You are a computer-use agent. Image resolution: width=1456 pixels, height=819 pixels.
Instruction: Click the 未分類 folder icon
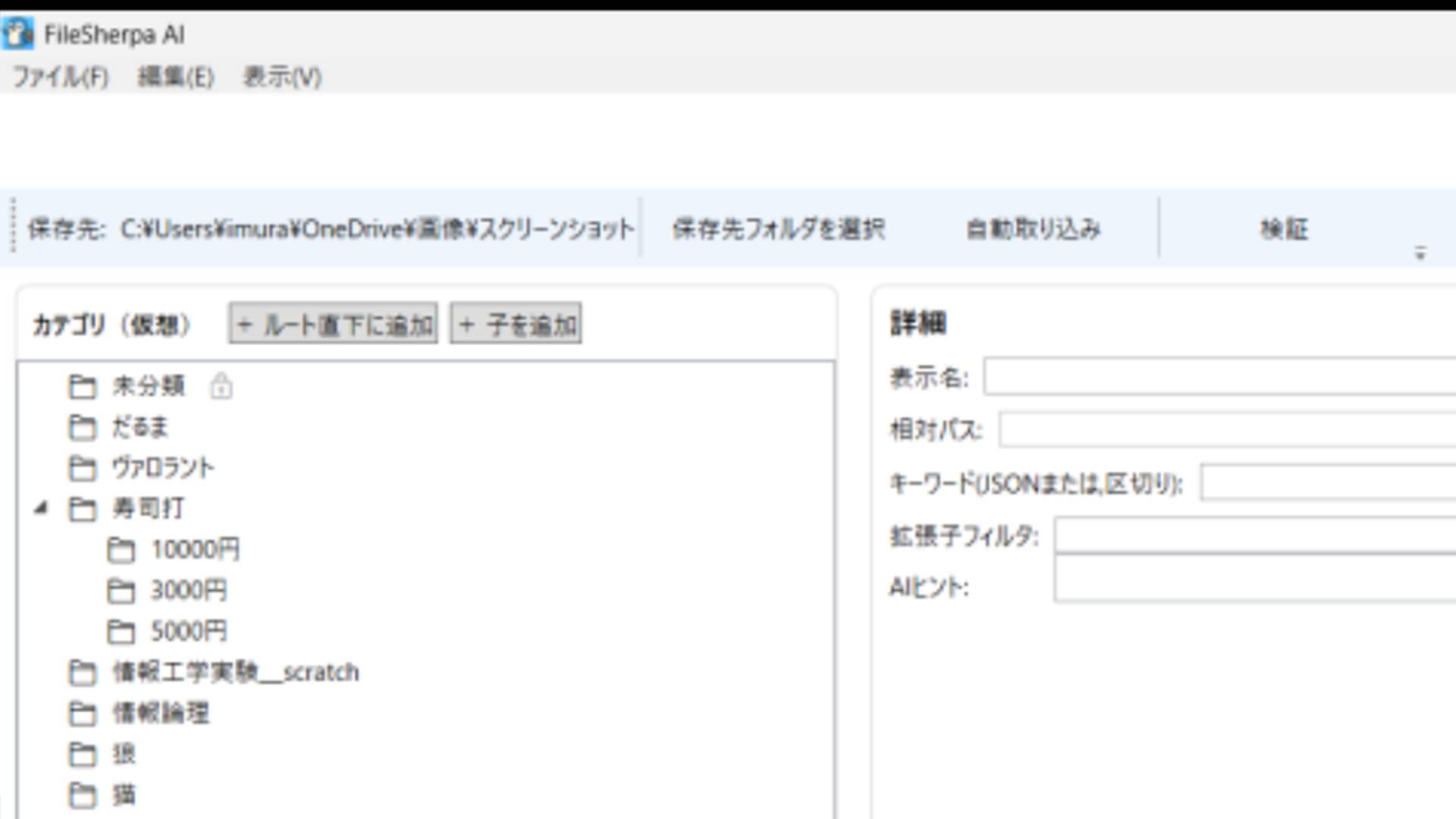point(82,387)
